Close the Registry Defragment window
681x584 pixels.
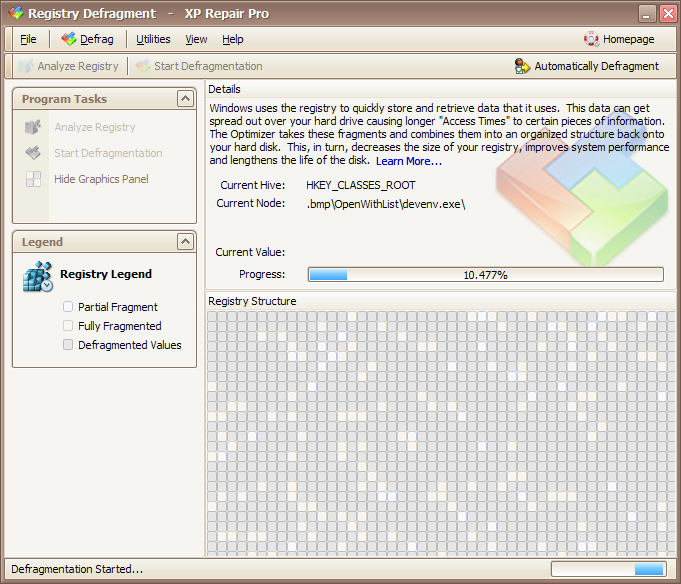click(668, 13)
